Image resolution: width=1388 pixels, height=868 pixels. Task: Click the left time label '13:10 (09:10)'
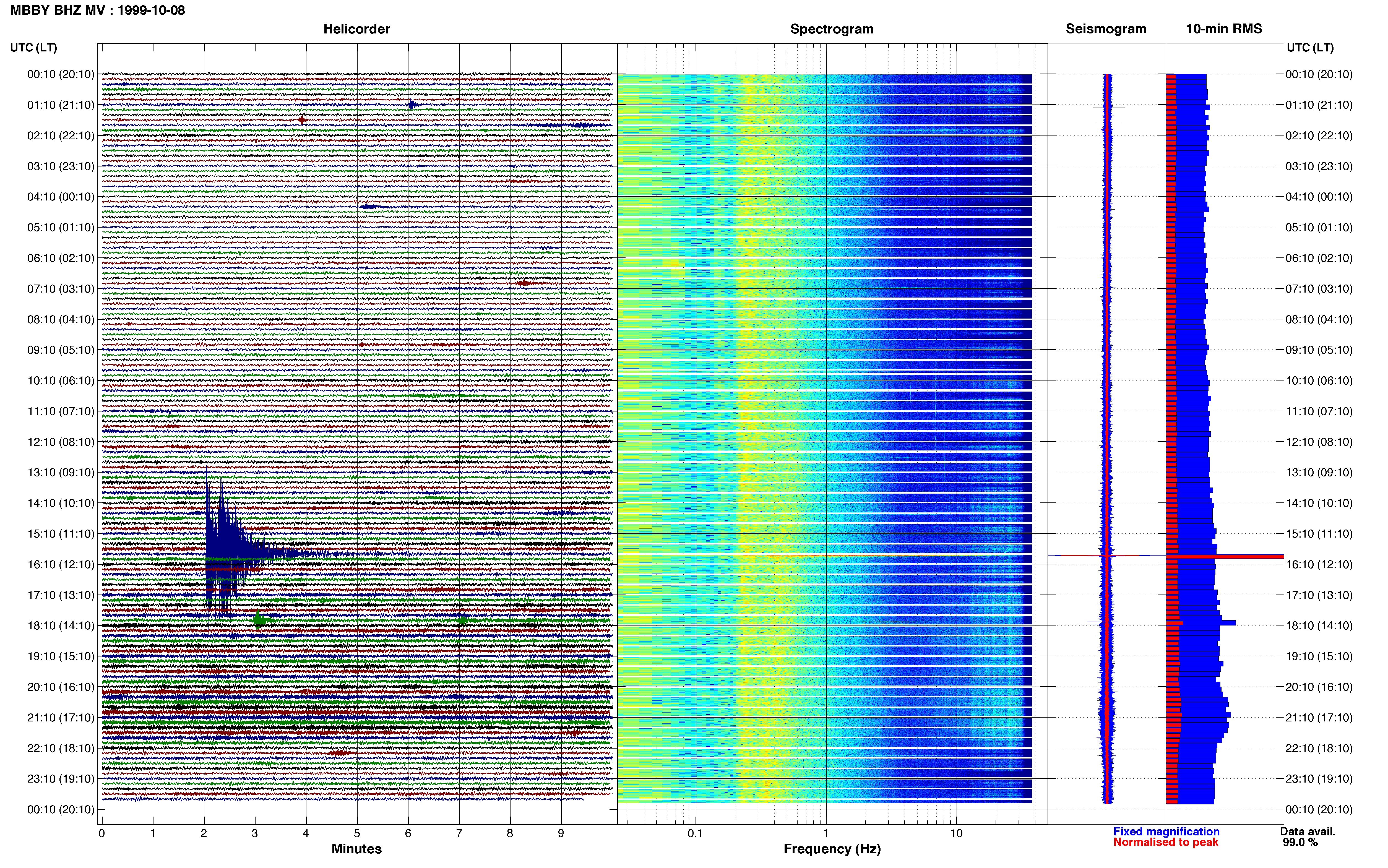coord(61,473)
